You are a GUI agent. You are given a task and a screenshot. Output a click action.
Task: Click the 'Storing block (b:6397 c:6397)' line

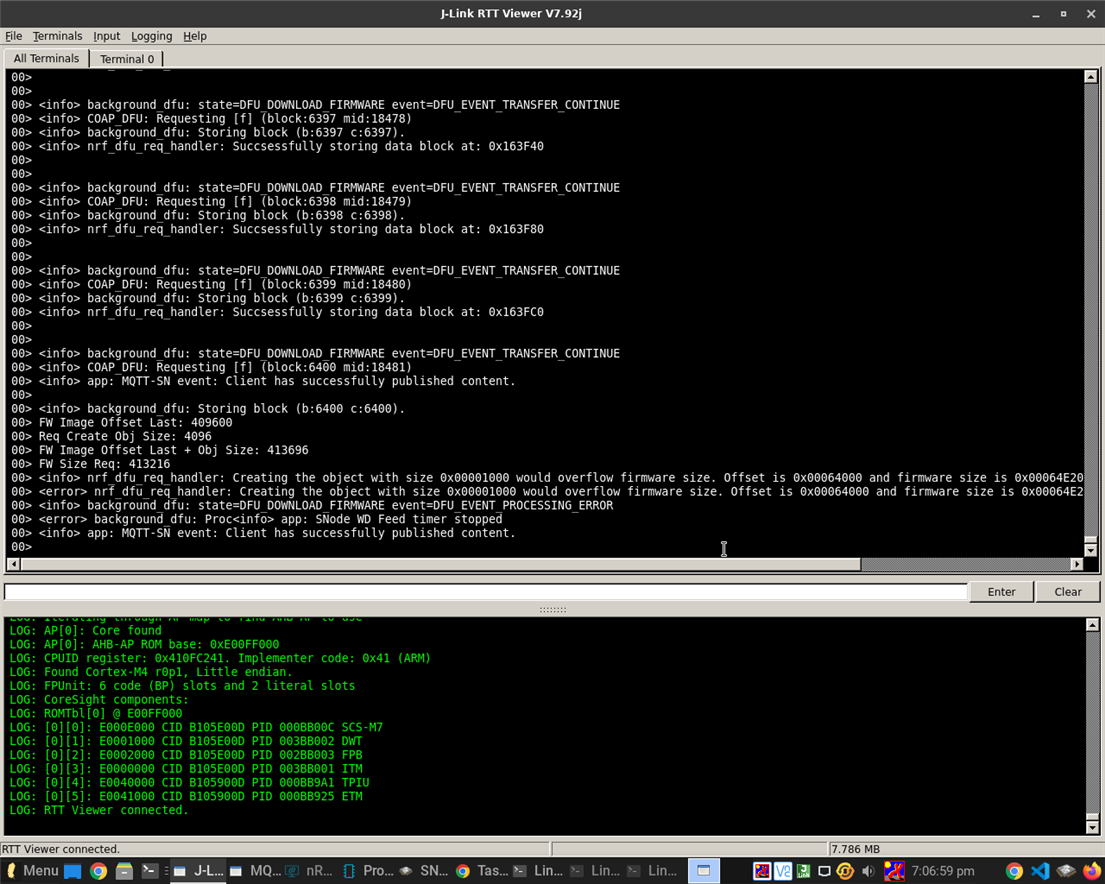click(222, 133)
